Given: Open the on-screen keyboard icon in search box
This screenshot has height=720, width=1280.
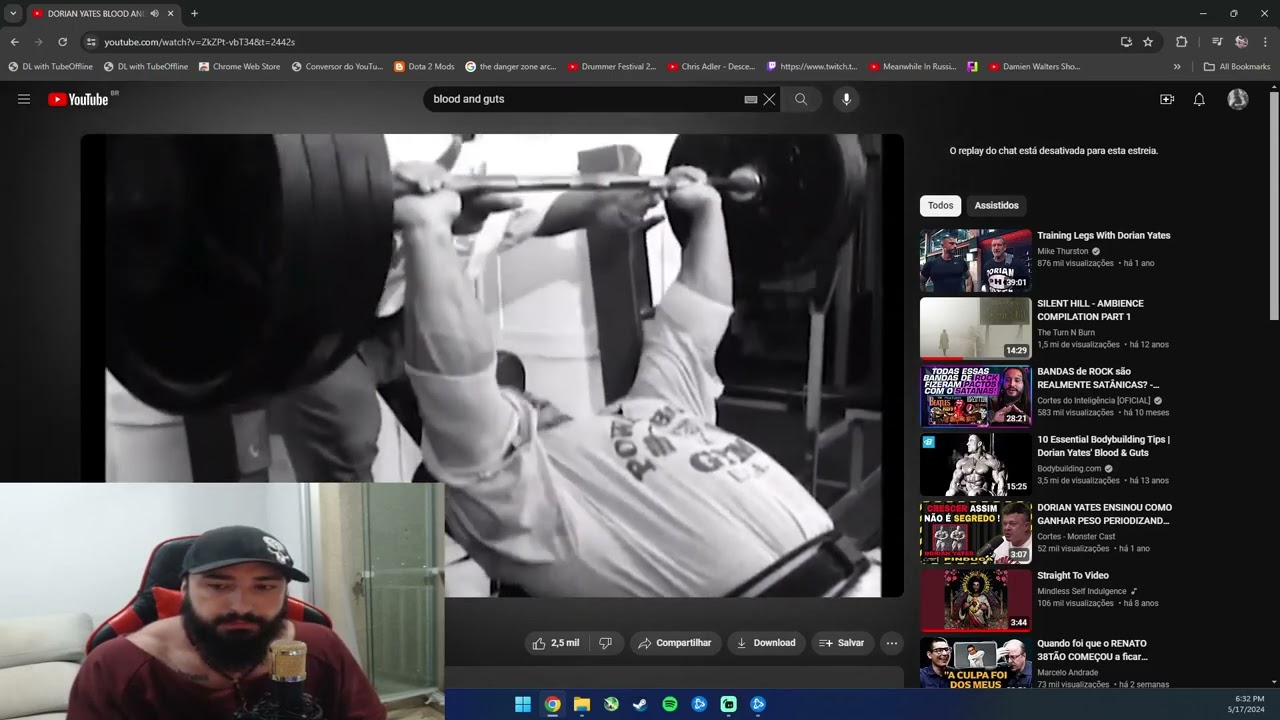Looking at the screenshot, I should click(751, 100).
